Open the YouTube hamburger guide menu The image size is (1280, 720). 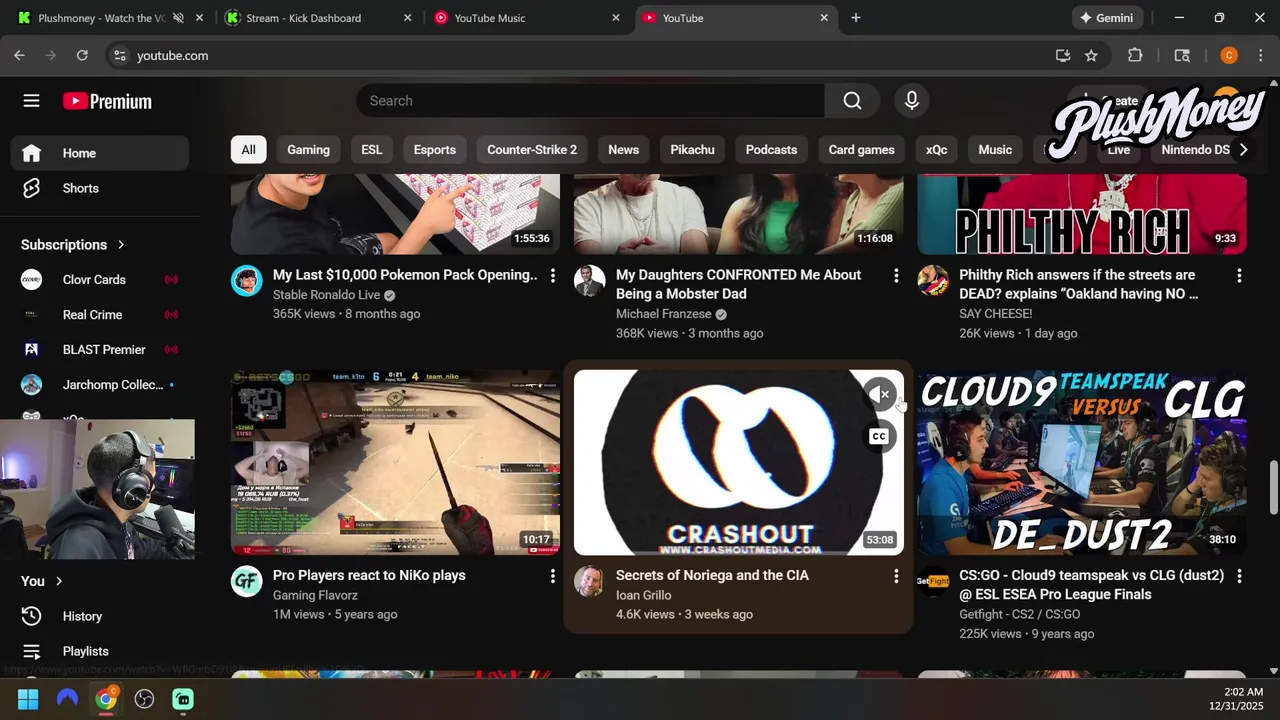pyautogui.click(x=31, y=101)
